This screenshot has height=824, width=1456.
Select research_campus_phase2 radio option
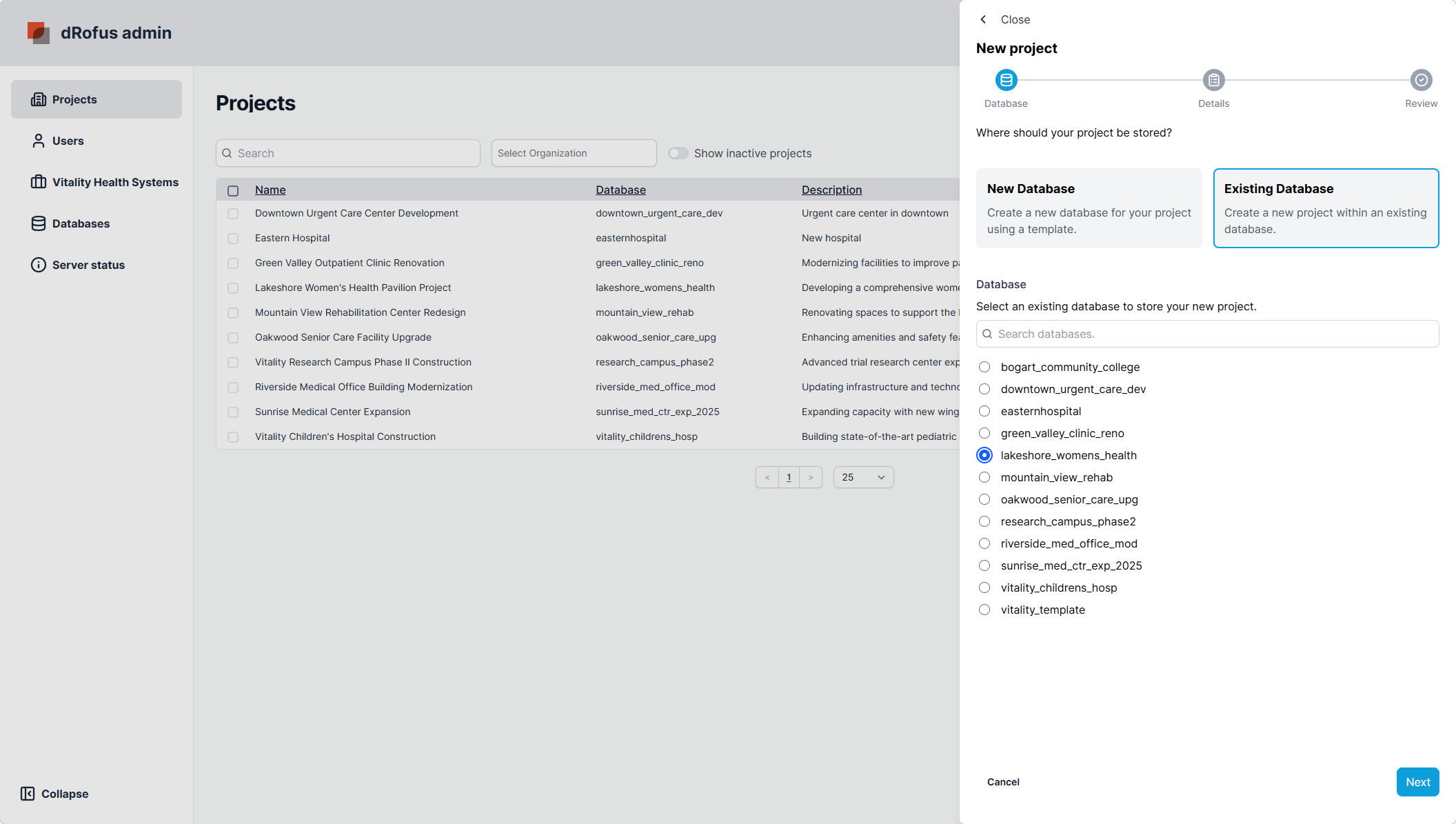point(984,521)
